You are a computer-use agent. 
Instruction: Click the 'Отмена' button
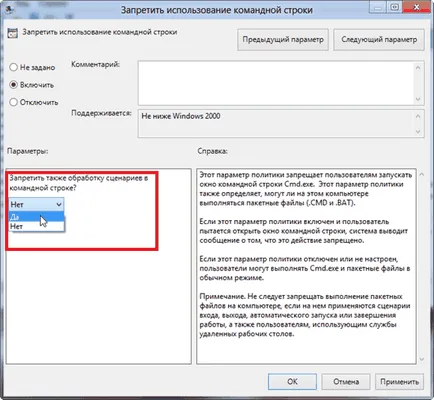tap(346, 381)
